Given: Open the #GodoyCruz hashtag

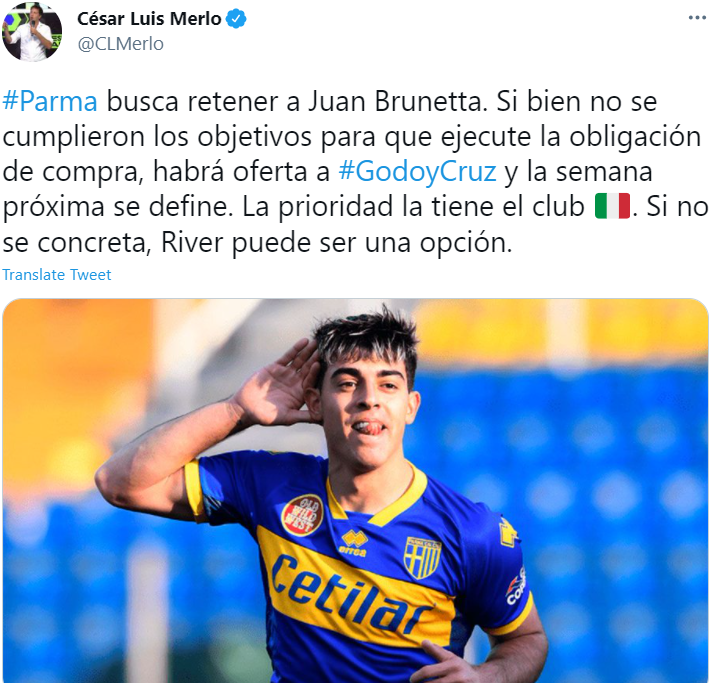Looking at the screenshot, I should coord(417,172).
